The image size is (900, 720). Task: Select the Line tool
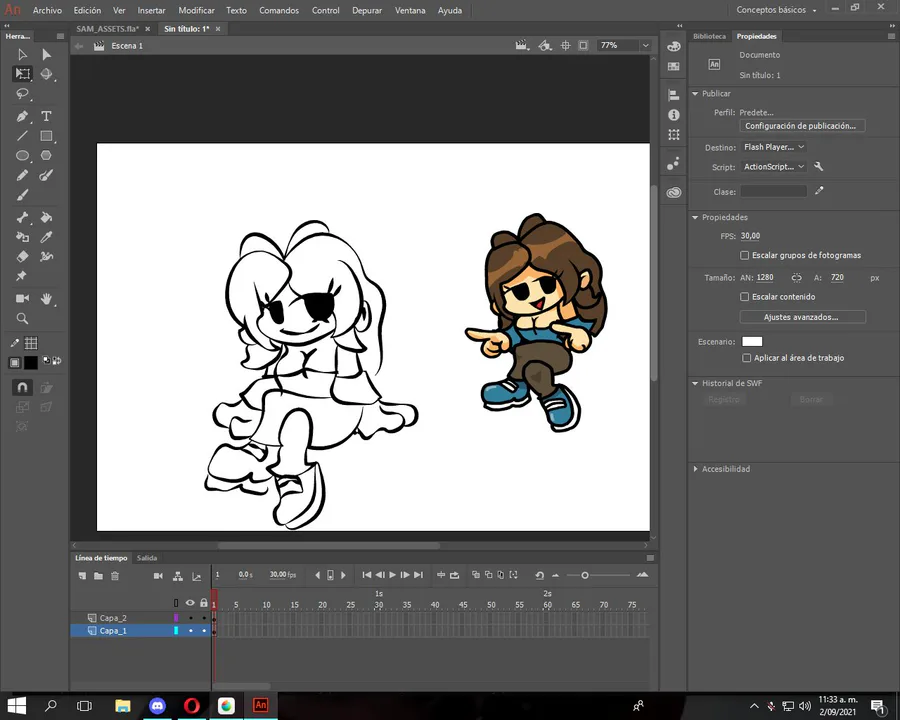pyautogui.click(x=22, y=136)
